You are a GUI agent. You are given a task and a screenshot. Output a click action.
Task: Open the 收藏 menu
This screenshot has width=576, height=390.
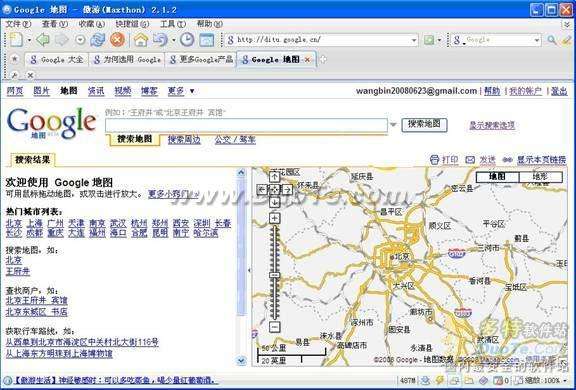click(92, 24)
